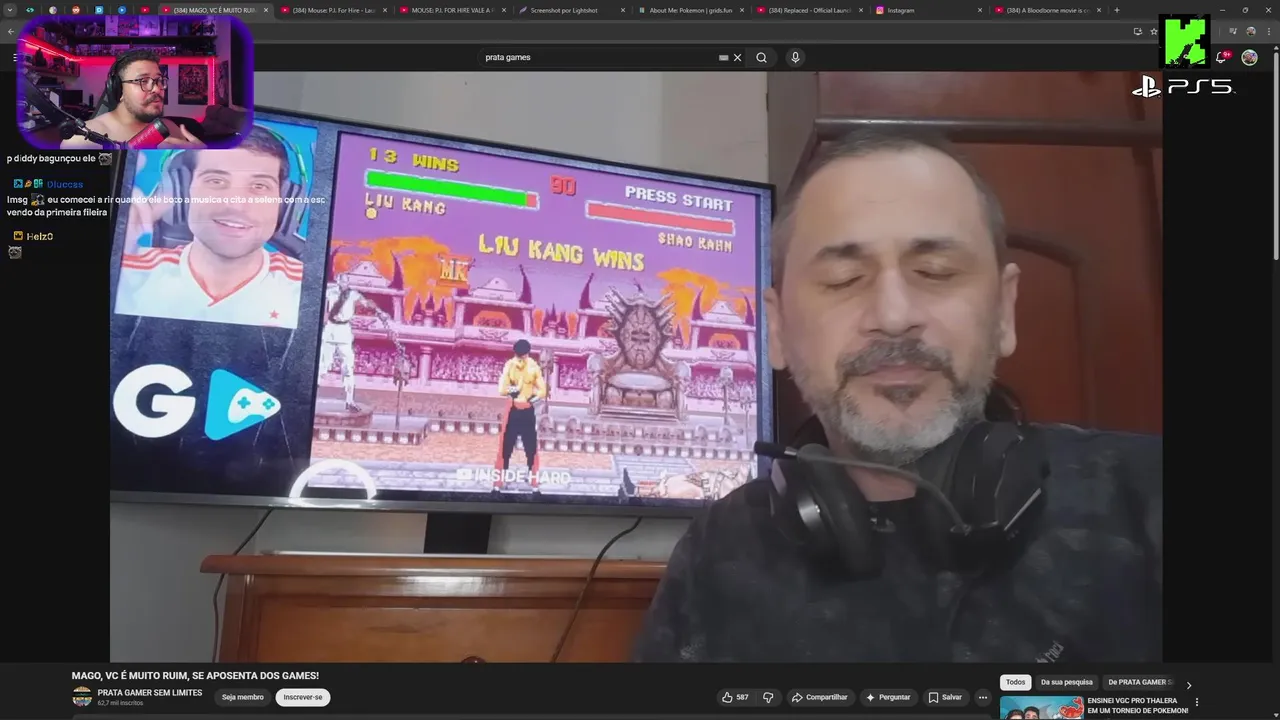Dislike the video
The image size is (1280, 720).
click(x=768, y=697)
